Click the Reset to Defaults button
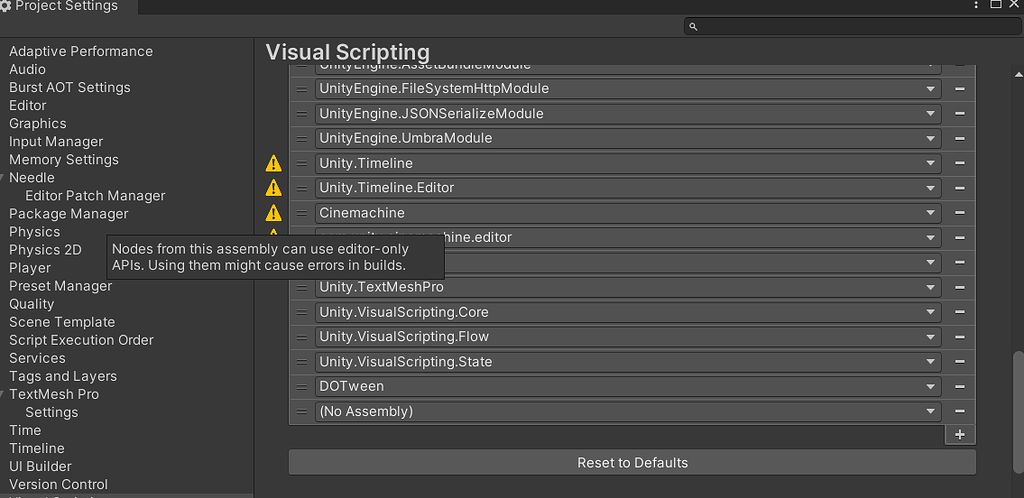Image resolution: width=1024 pixels, height=498 pixels. point(632,463)
